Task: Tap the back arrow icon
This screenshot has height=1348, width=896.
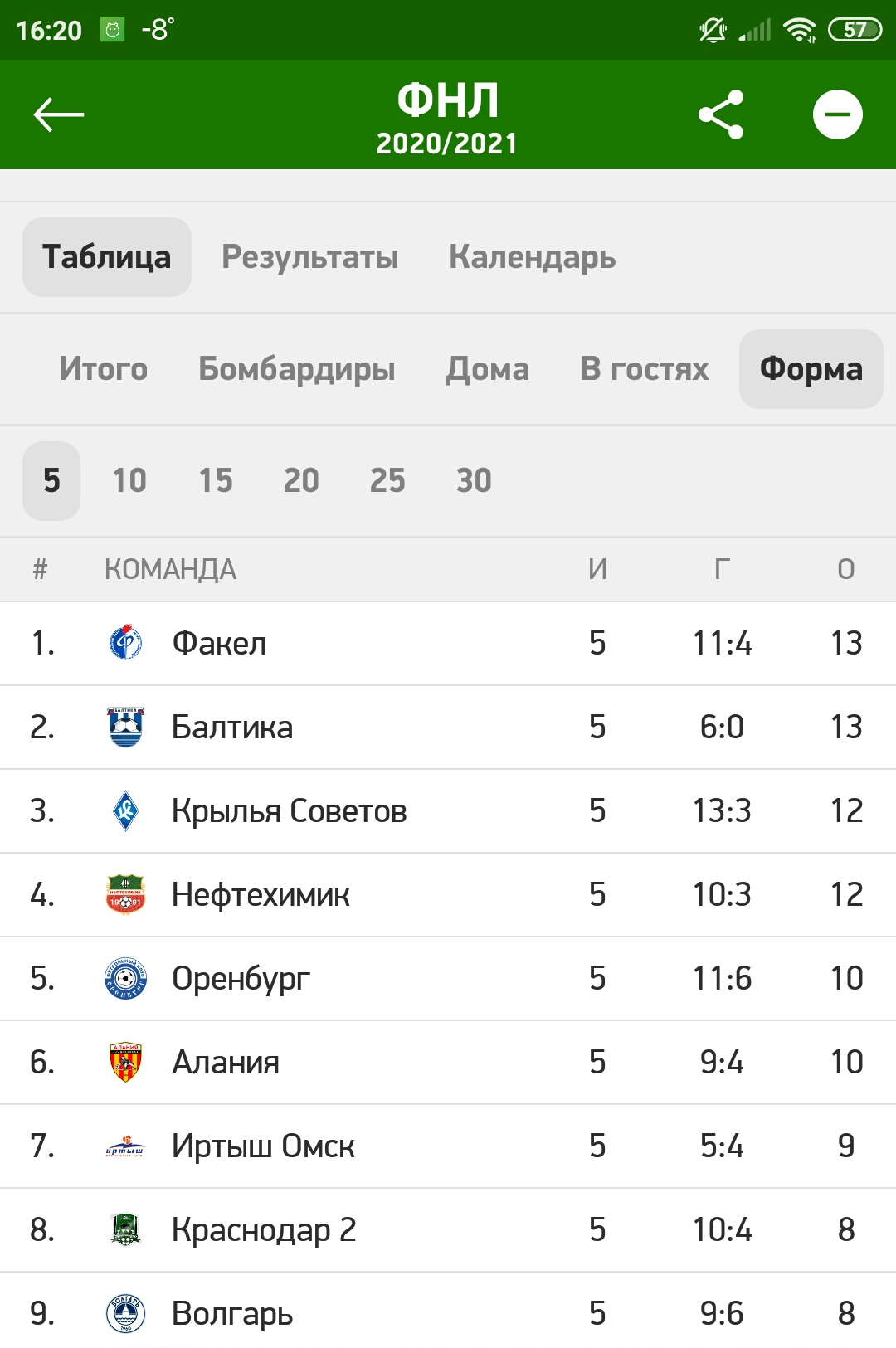Action: [58, 114]
